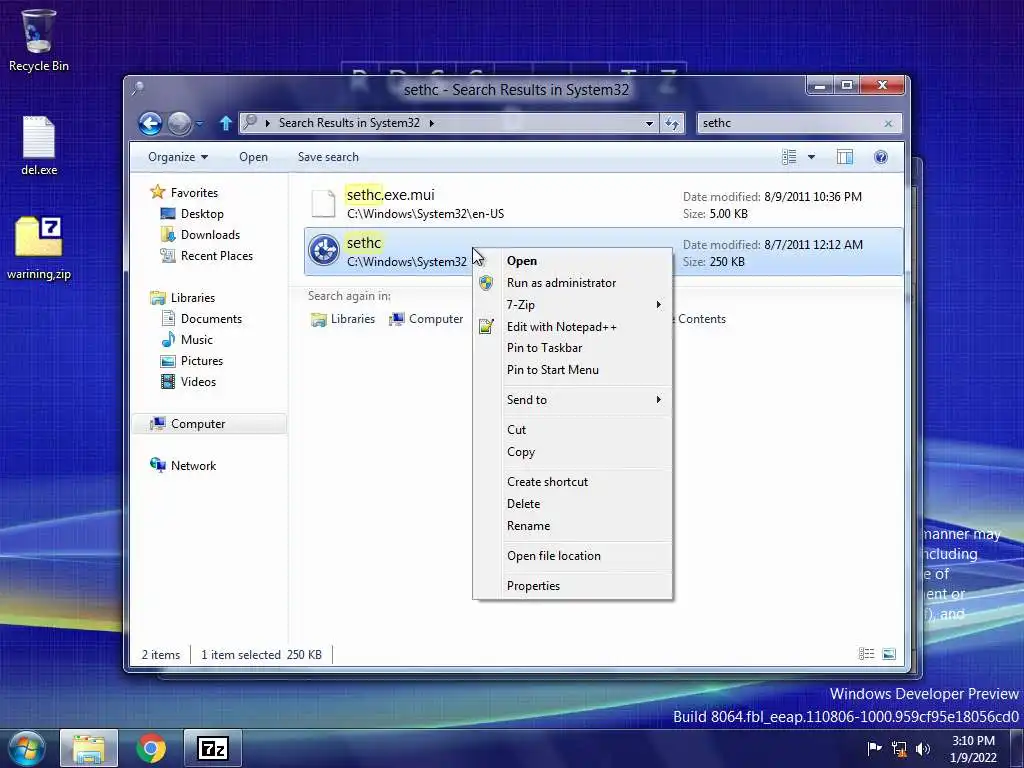Choose Pin to Taskbar
This screenshot has height=768, width=1024.
tap(573, 347)
